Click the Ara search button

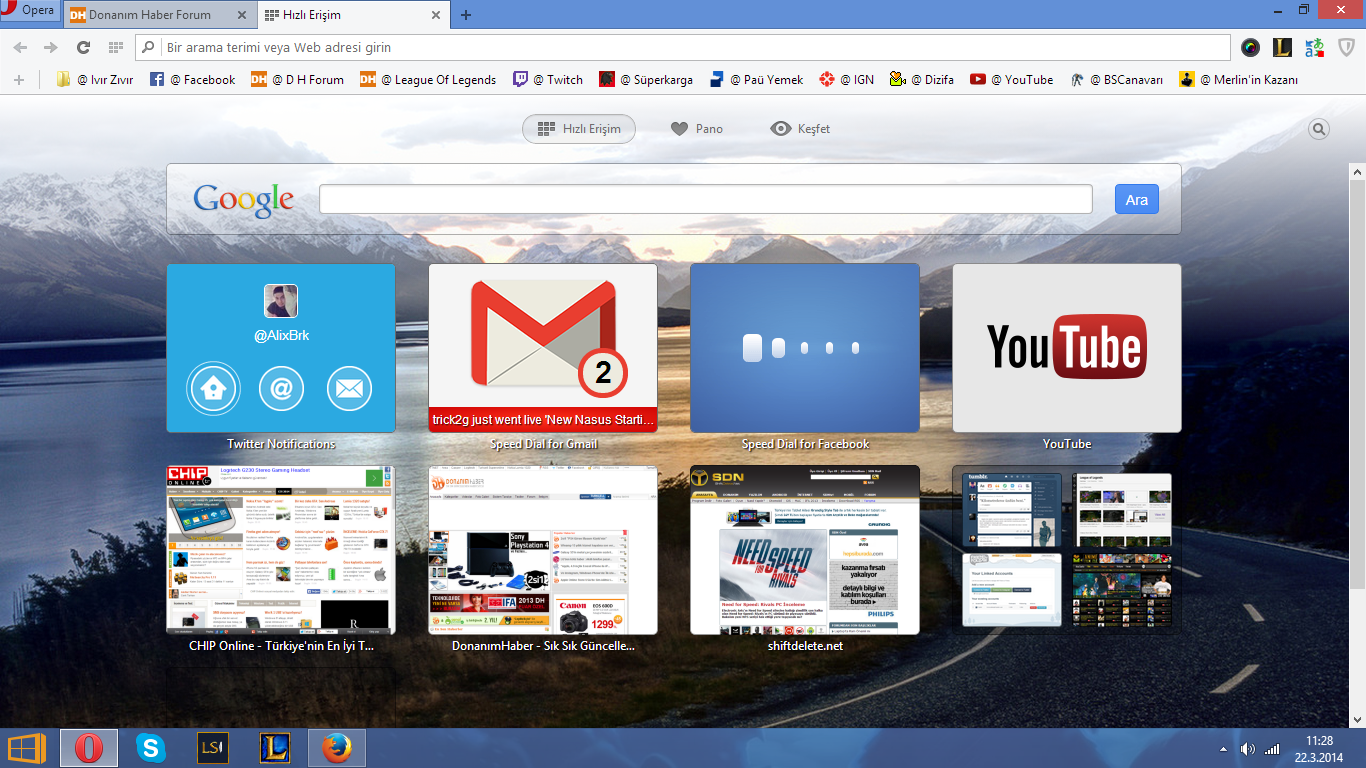(x=1137, y=199)
